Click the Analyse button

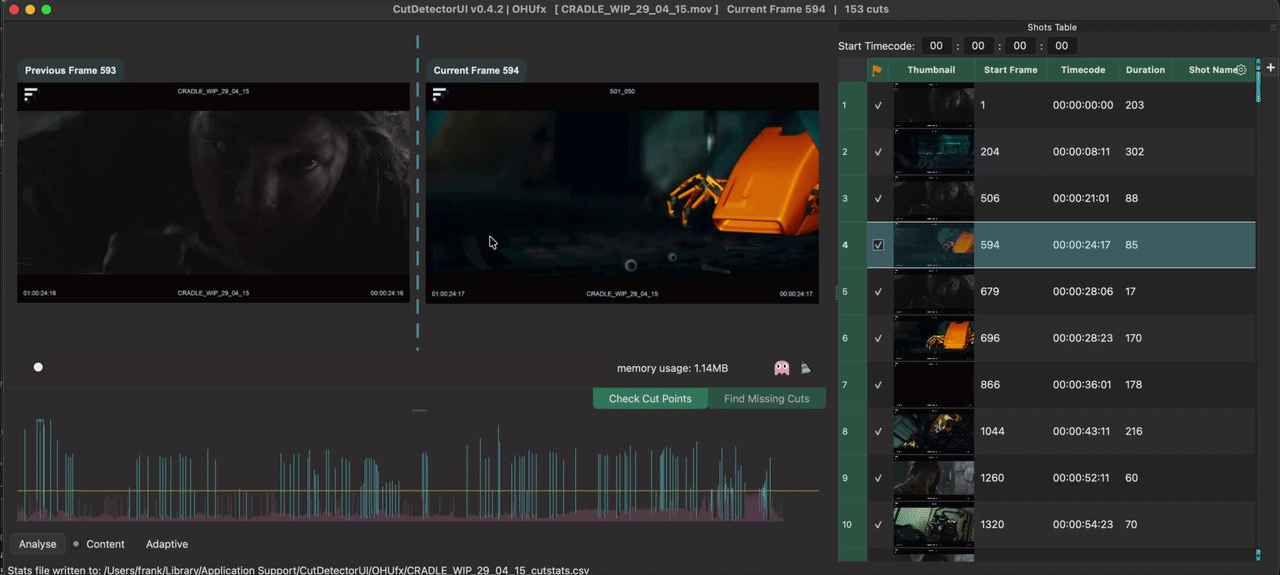point(38,544)
